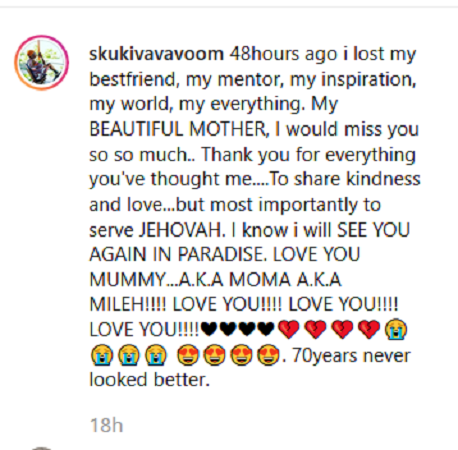Screen dimensions: 458x450
Task: Click the first crying emoji on bottom emoji row
Action: coord(101,355)
